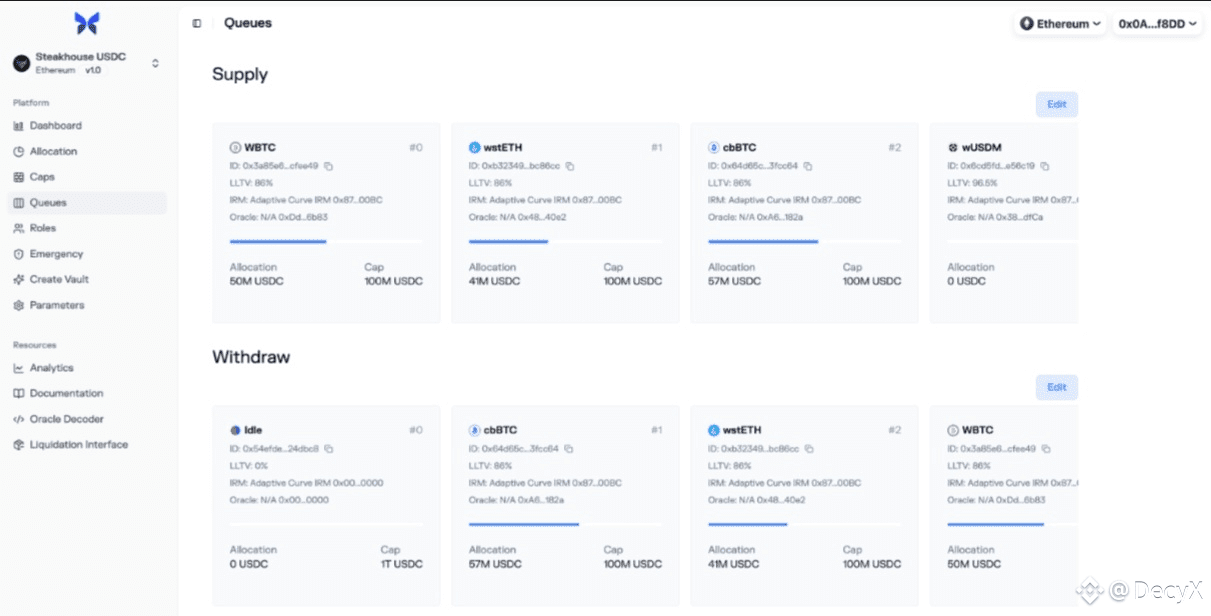Image resolution: width=1211 pixels, height=616 pixels.
Task: Edit the Withdraw queue
Action: click(x=1056, y=387)
